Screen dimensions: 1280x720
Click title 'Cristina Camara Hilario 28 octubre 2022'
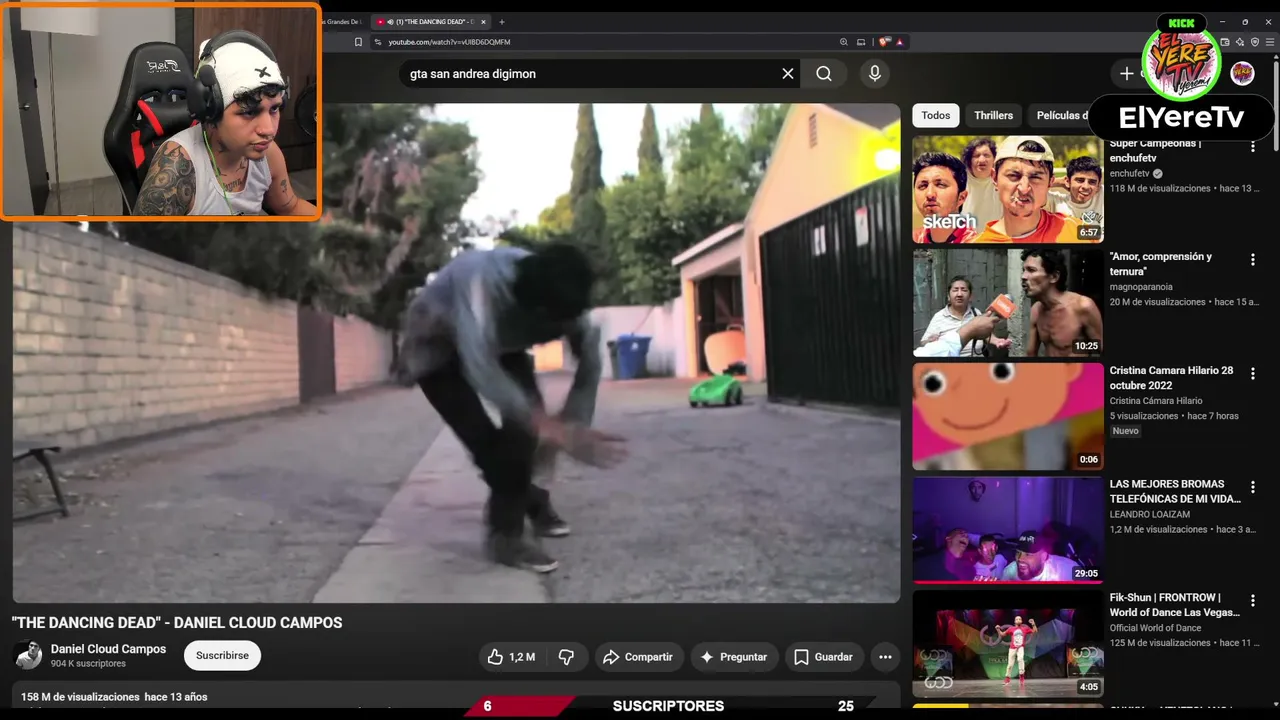pos(1172,378)
